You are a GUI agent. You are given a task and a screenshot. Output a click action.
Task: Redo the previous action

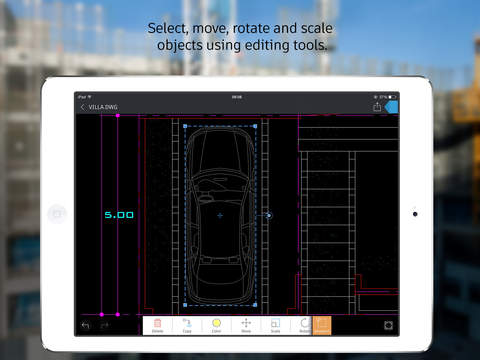pos(104,325)
